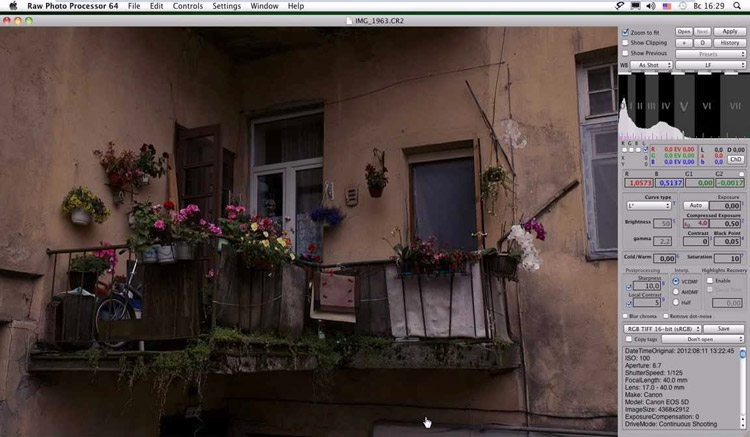Click the Sharpness value field

(647, 286)
